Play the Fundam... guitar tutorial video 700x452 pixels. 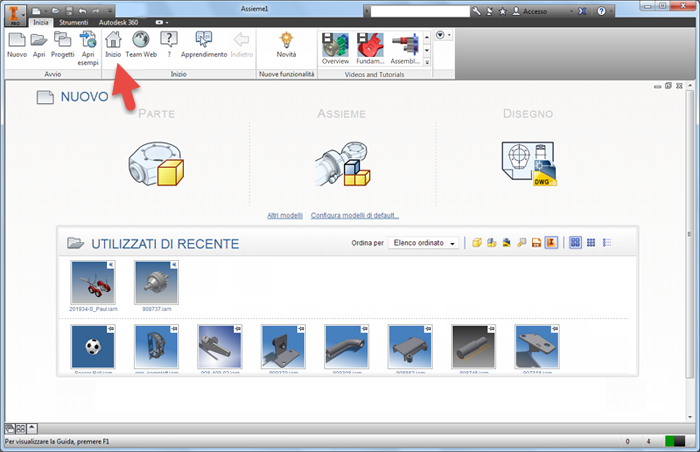pos(370,48)
